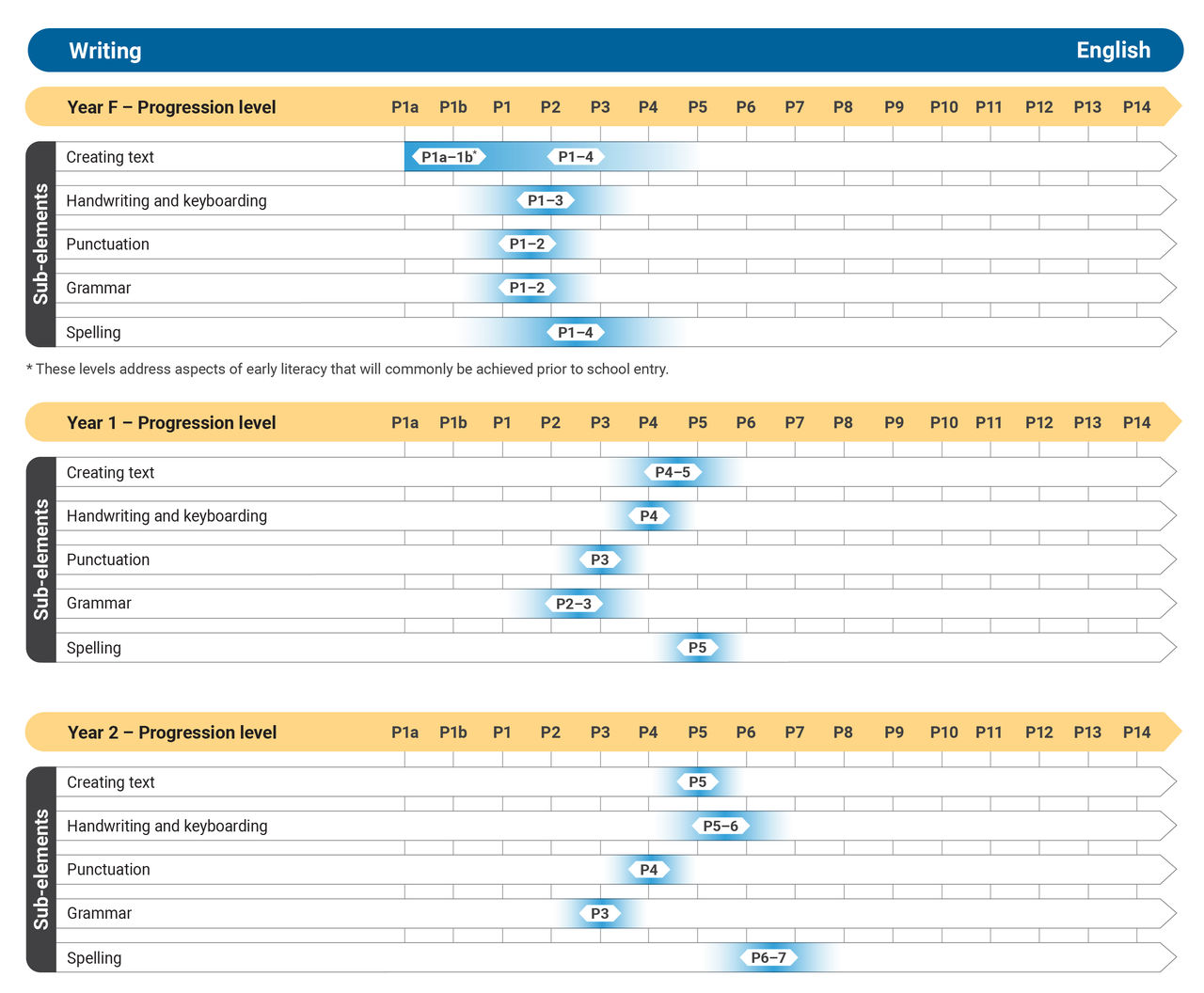The width and height of the screenshot is (1204, 993).
Task: Click the P3 badge in Year 2 Grammar row
Action: click(600, 913)
